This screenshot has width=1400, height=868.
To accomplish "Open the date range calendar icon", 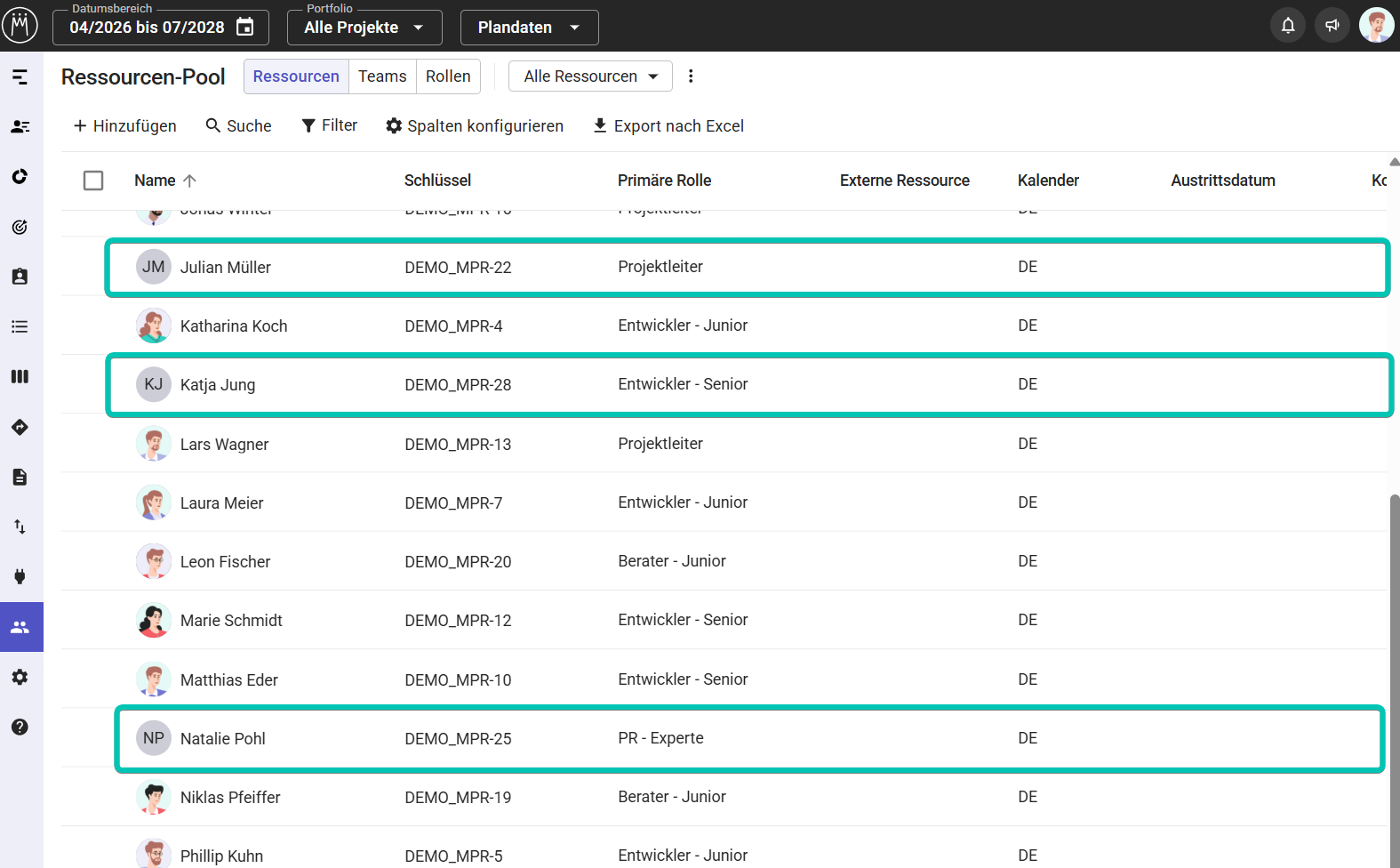I will [x=245, y=27].
